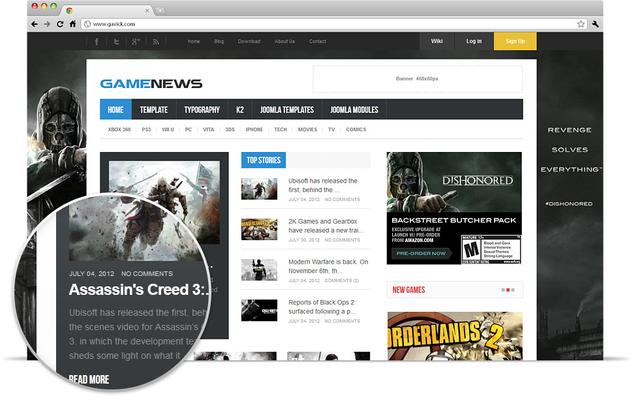
Task: Click the yellow Sign Up button
Action: (515, 41)
